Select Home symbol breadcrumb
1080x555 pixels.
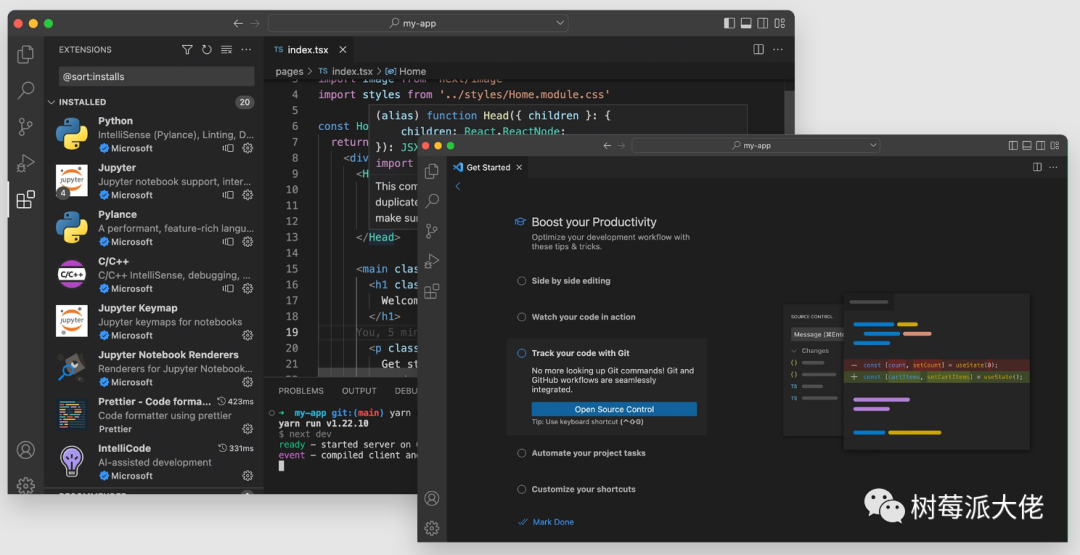click(x=406, y=72)
